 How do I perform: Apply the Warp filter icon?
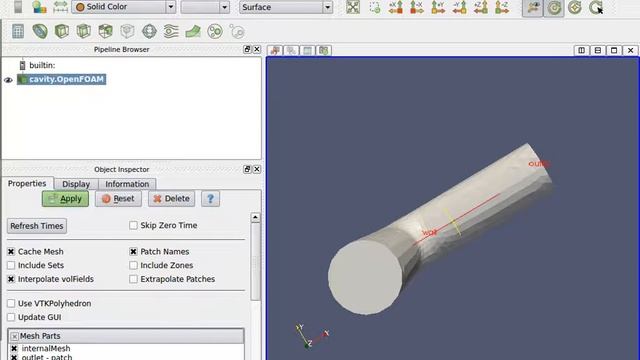tap(193, 31)
